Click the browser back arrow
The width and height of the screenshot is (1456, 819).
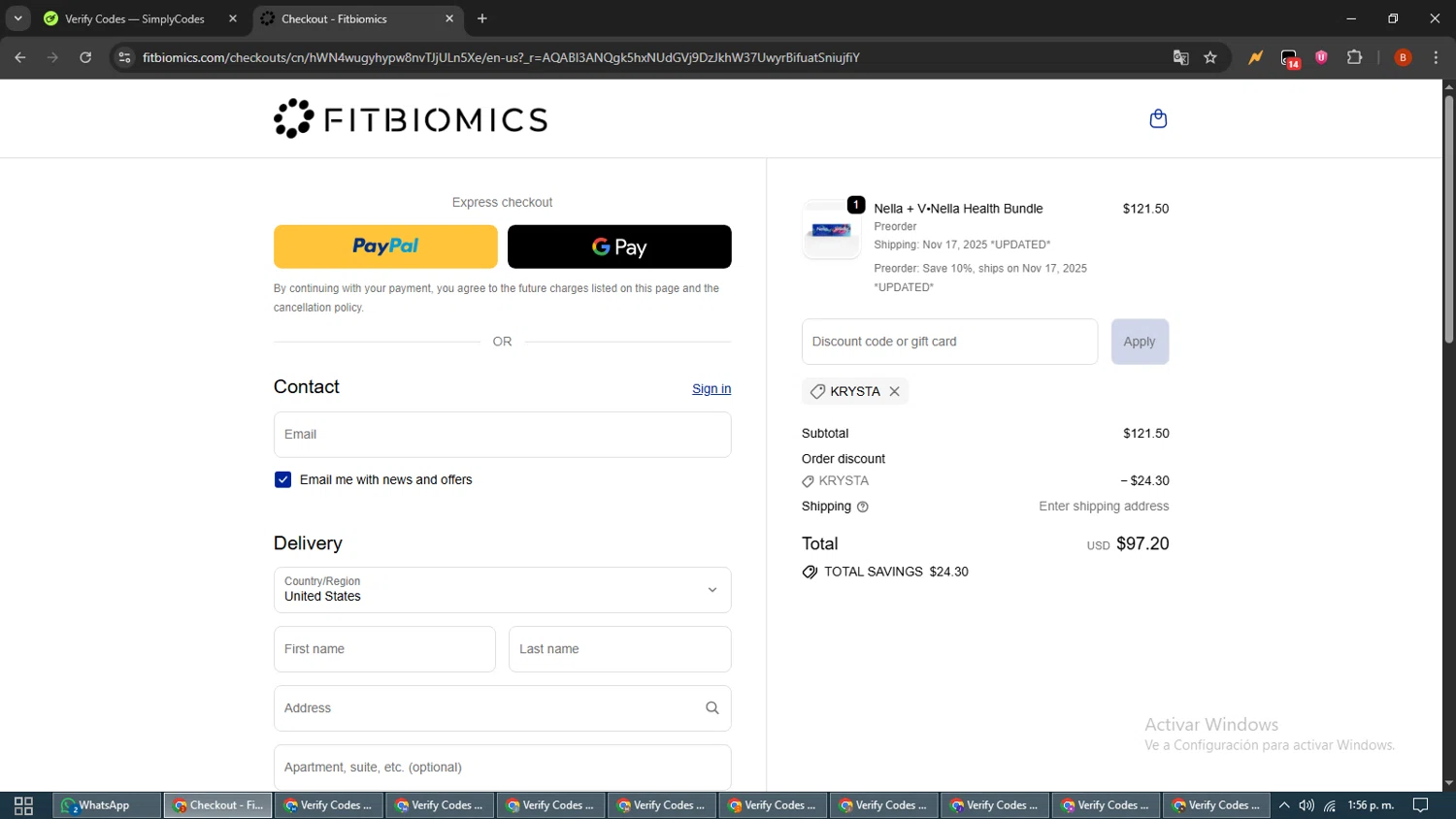pyautogui.click(x=19, y=57)
